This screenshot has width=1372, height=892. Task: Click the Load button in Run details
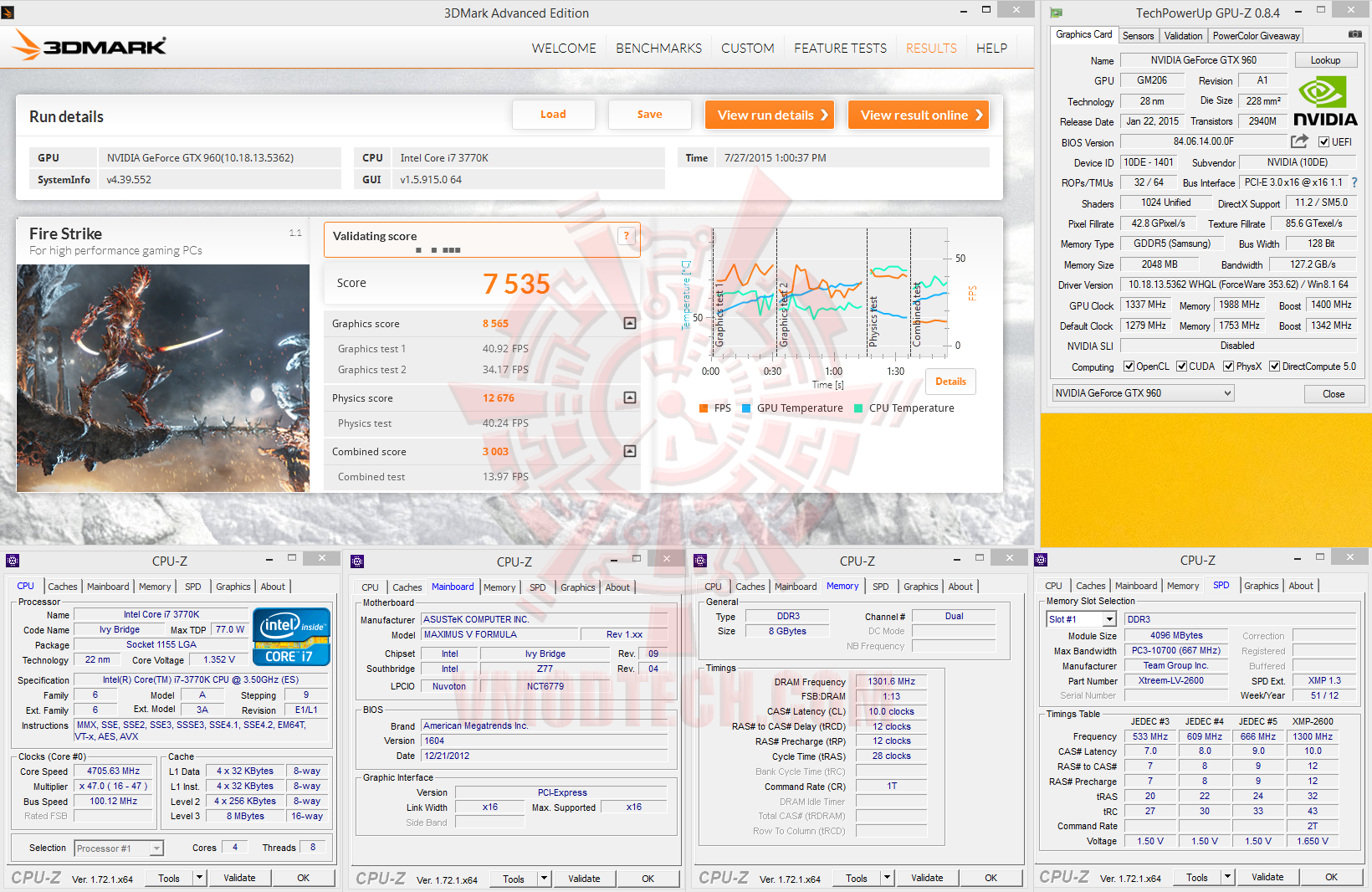553,115
